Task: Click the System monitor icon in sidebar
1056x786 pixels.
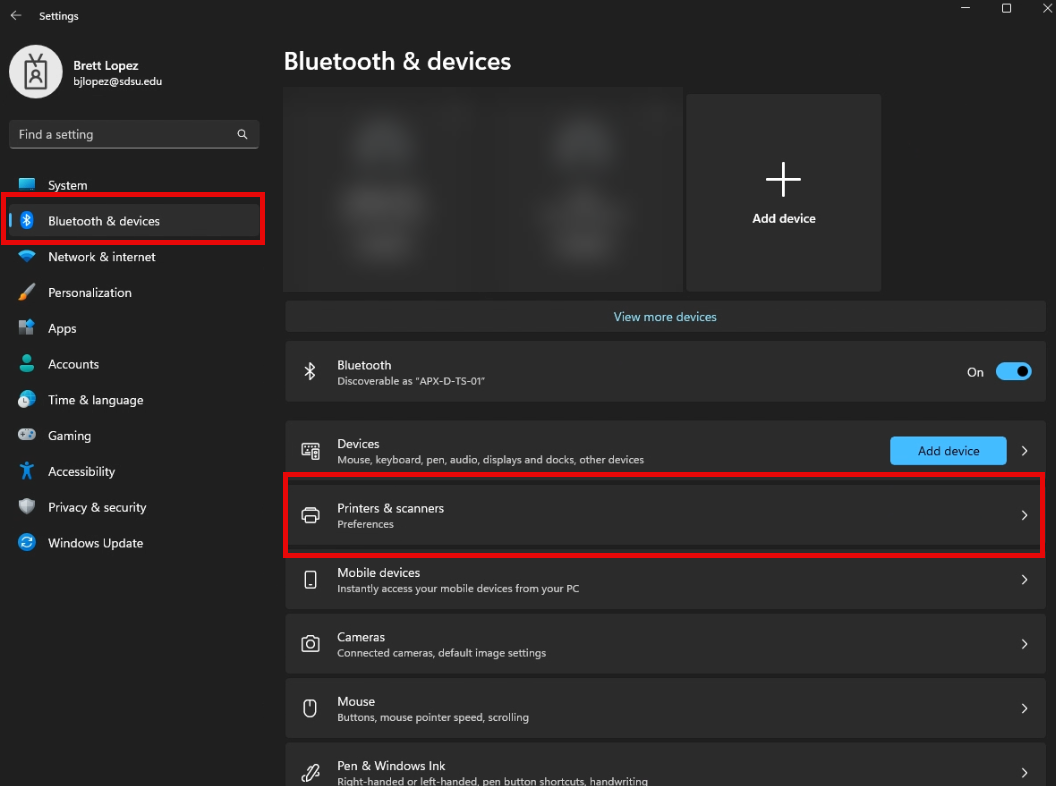Action: point(27,185)
